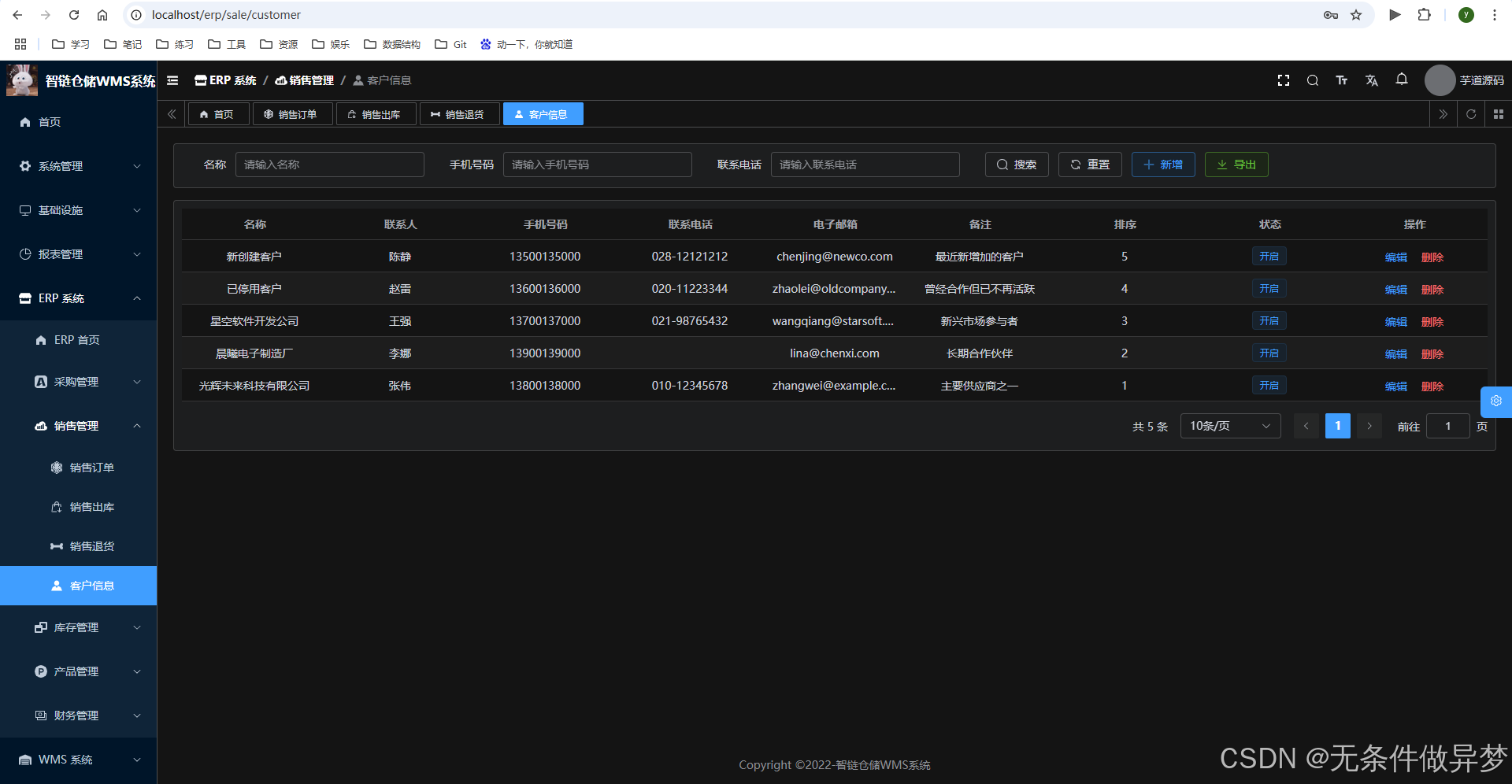Screen dimensions: 1512x784
Task: Expand WMS 系统 sidebar menu
Action: click(79, 760)
